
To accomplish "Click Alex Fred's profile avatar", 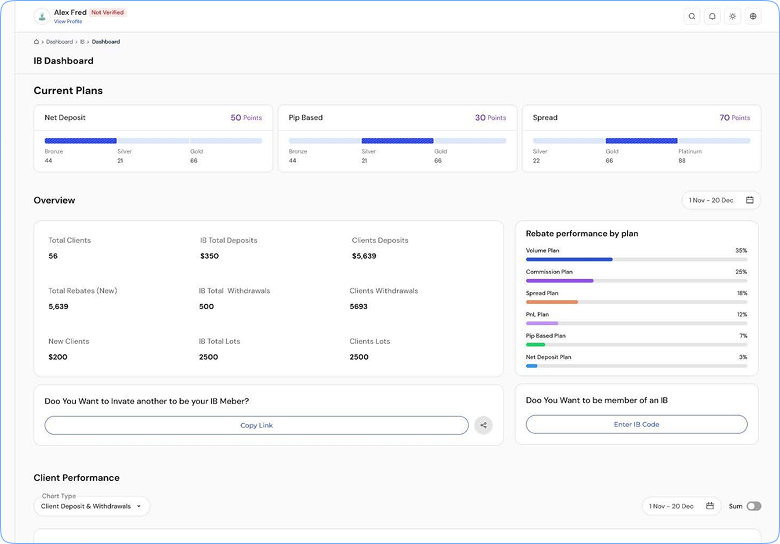I will [x=42, y=16].
